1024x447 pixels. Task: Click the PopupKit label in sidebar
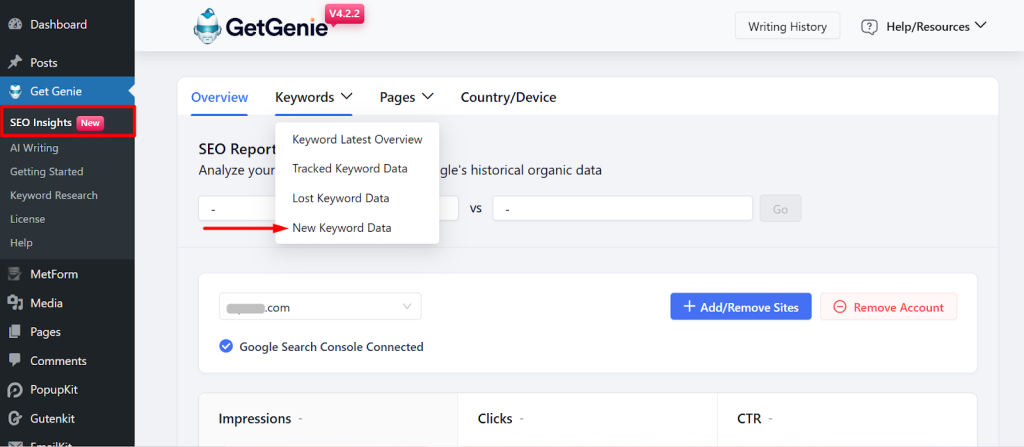point(54,389)
